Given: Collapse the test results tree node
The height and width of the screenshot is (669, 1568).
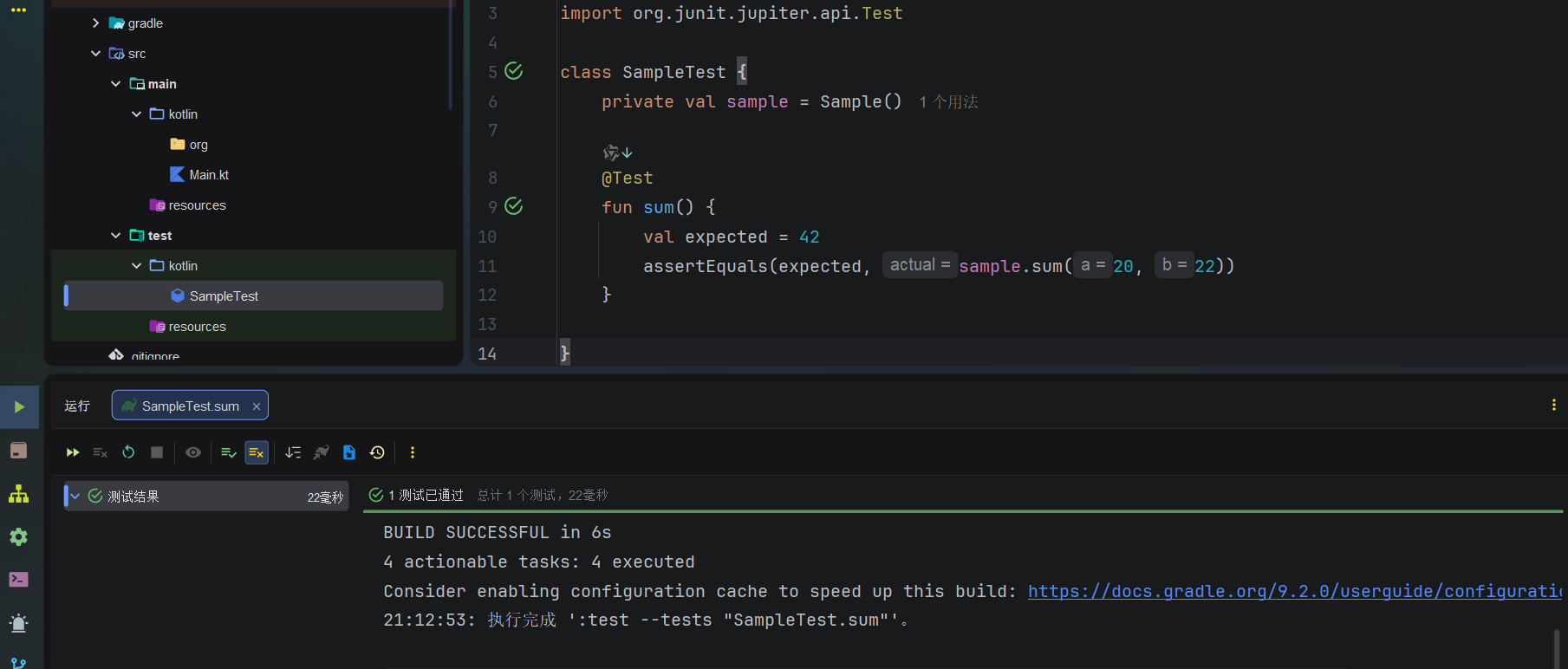Looking at the screenshot, I should pos(75,497).
